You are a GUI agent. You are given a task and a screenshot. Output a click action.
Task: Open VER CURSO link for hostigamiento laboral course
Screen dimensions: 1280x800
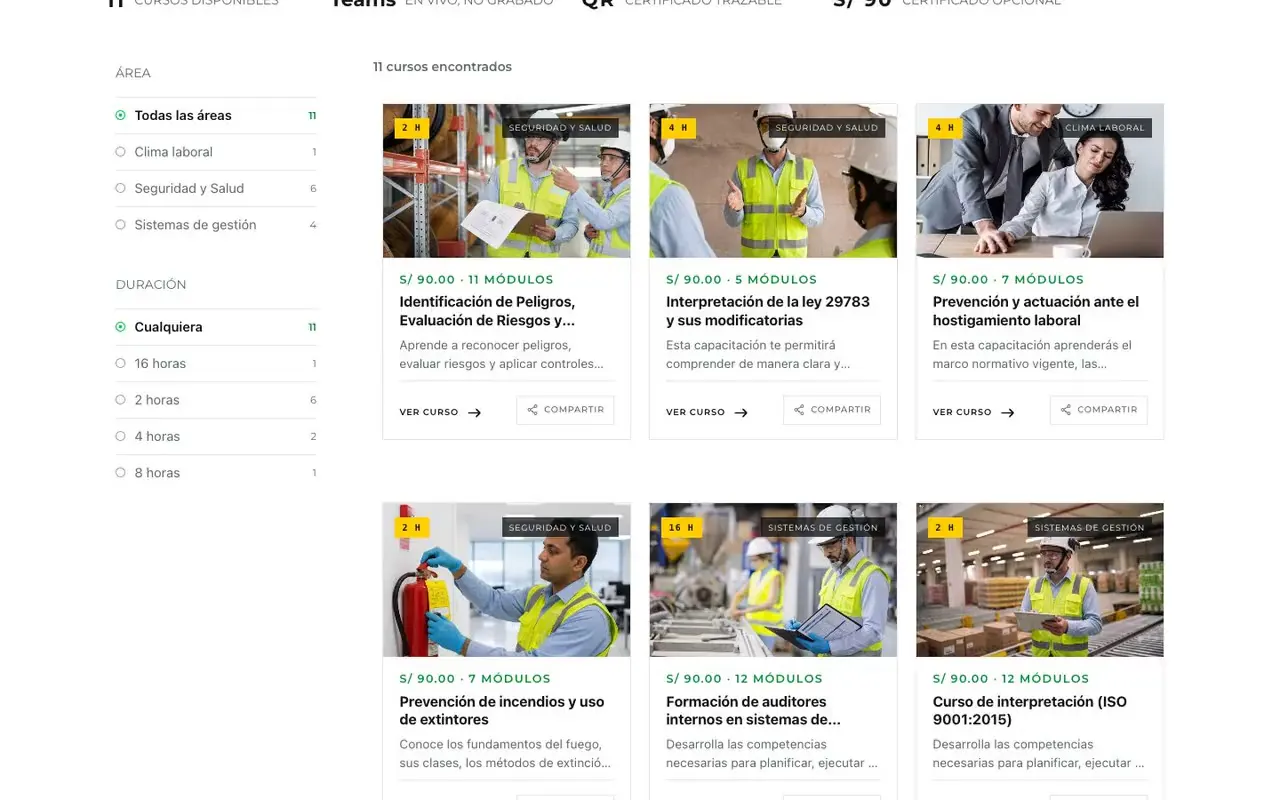point(973,412)
